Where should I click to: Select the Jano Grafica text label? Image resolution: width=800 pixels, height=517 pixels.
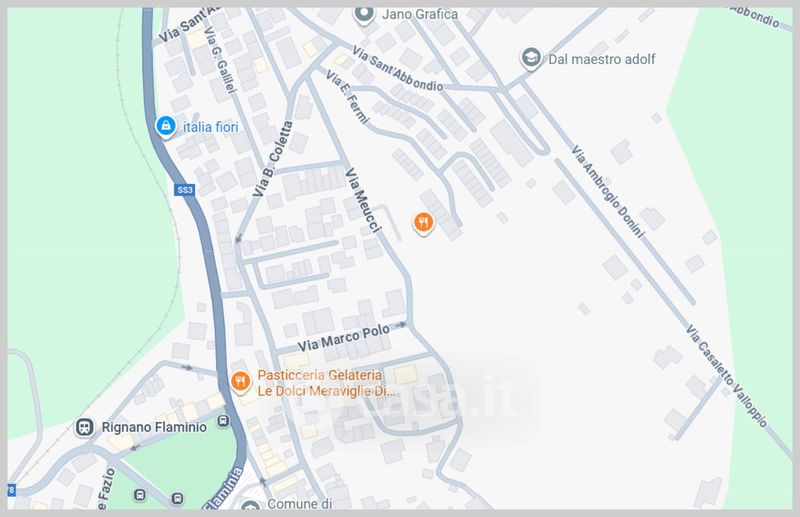pyautogui.click(x=419, y=15)
